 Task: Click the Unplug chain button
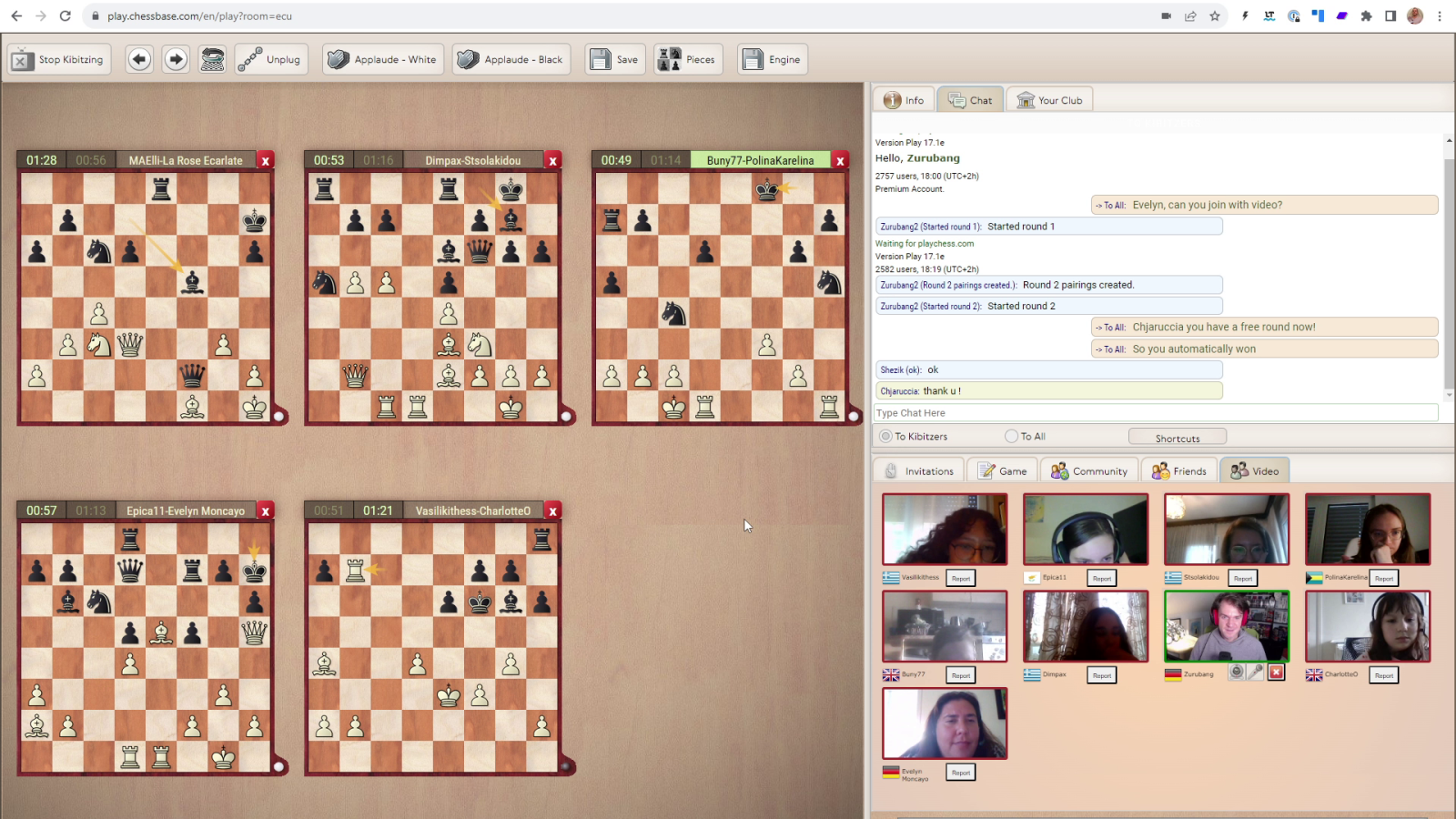click(270, 59)
